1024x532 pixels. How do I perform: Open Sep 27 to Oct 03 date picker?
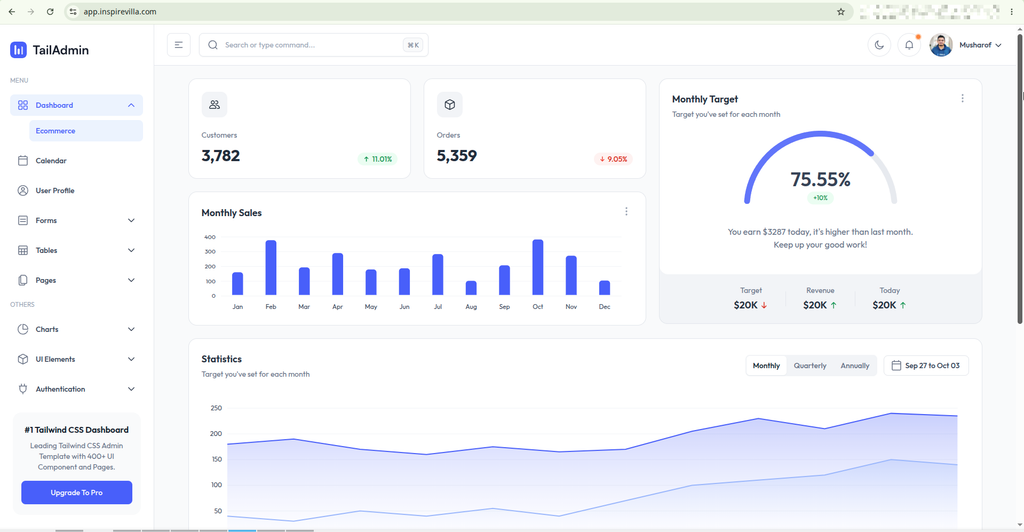pyautogui.click(x=926, y=366)
